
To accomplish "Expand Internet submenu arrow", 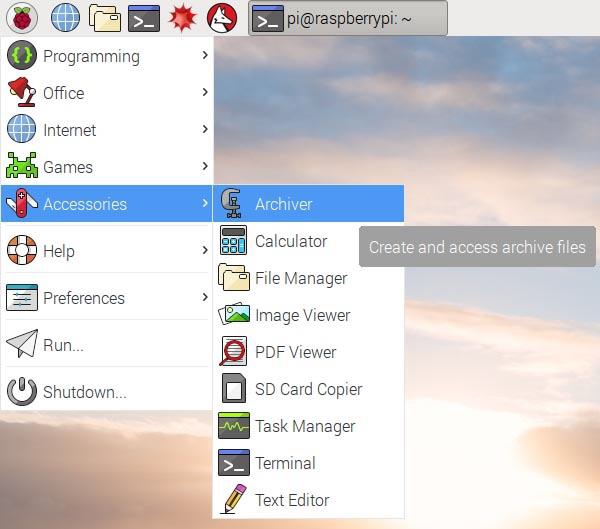I will pyautogui.click(x=205, y=129).
